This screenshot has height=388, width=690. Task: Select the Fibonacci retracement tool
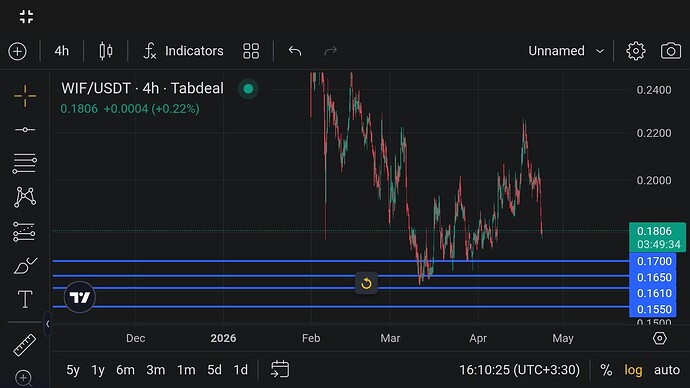(25, 163)
